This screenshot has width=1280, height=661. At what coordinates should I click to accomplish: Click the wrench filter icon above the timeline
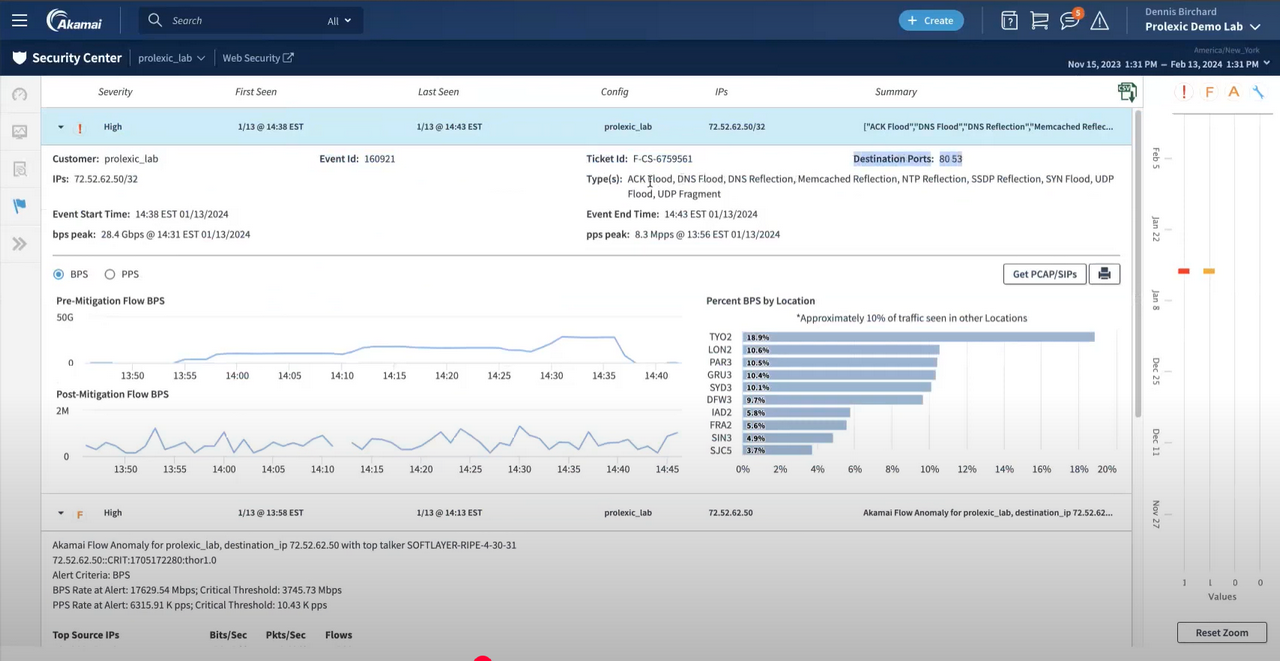pos(1258,91)
